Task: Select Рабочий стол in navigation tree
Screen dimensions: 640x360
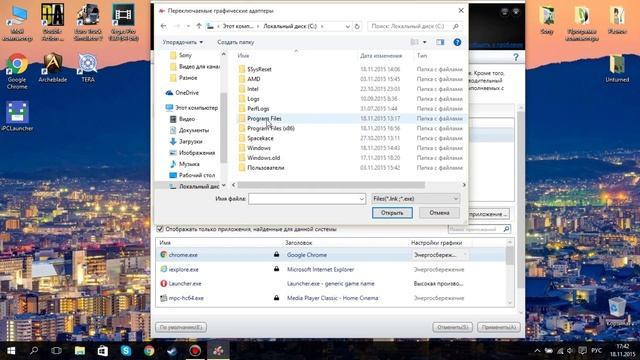Action: (196, 175)
